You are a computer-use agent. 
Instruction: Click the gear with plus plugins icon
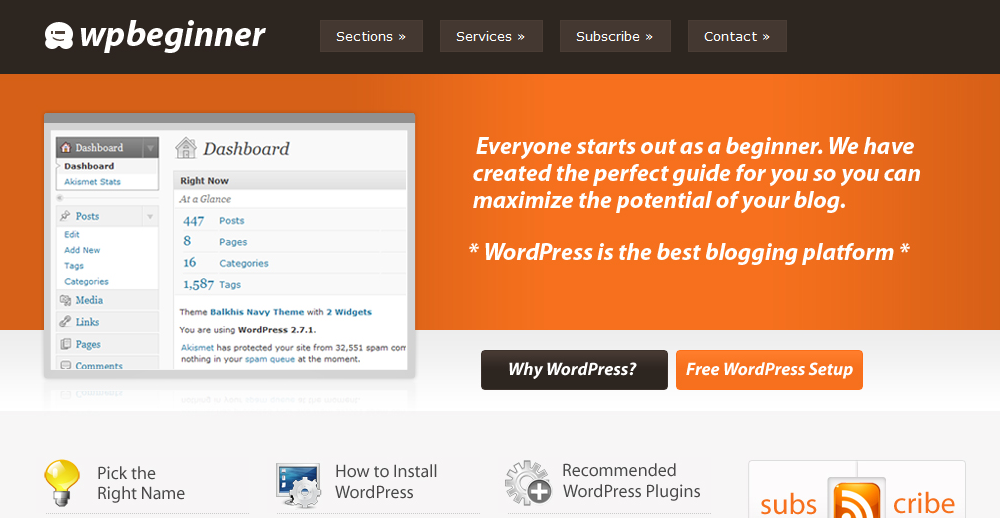click(x=528, y=483)
